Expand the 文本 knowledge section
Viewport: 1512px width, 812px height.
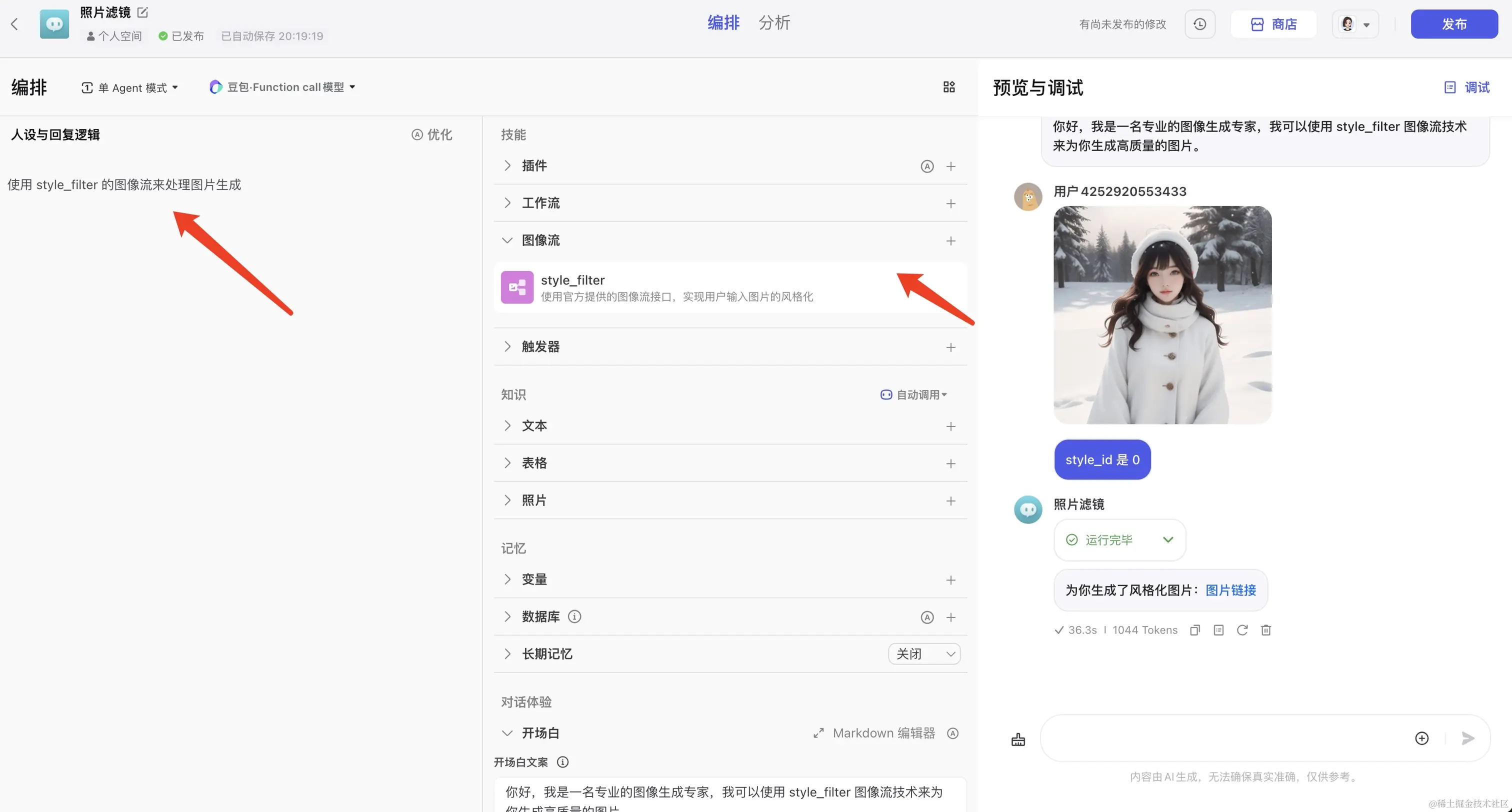(507, 425)
